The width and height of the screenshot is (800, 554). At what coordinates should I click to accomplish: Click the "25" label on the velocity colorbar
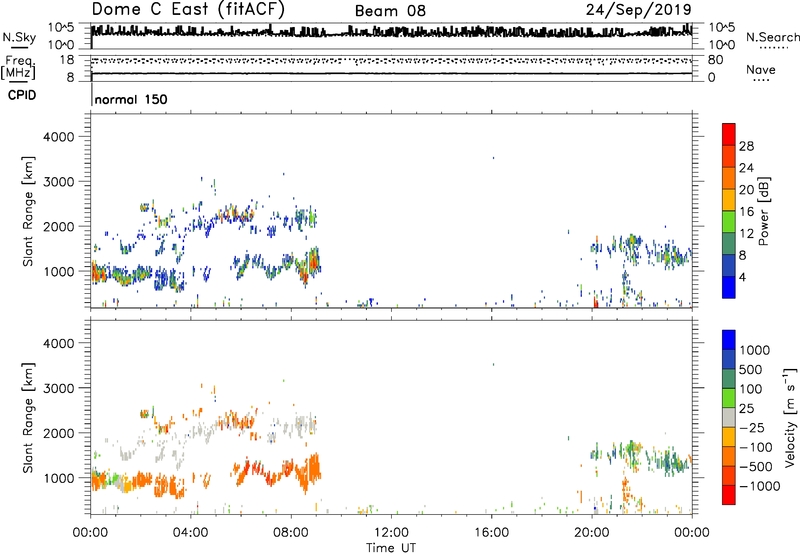[747, 409]
